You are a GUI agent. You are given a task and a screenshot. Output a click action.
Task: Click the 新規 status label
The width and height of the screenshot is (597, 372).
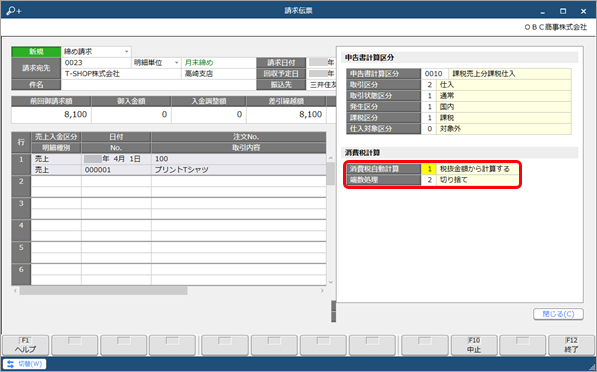pyautogui.click(x=36, y=51)
